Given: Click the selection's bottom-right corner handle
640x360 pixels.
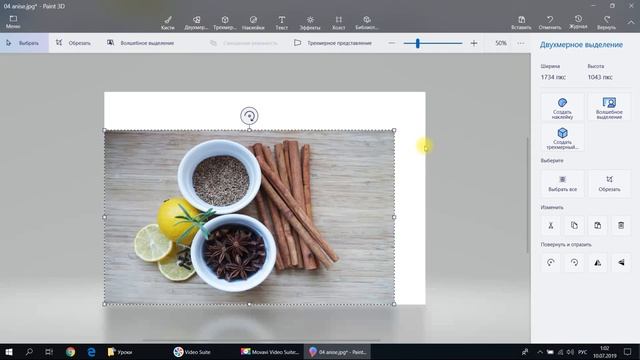Looking at the screenshot, I should tap(394, 304).
